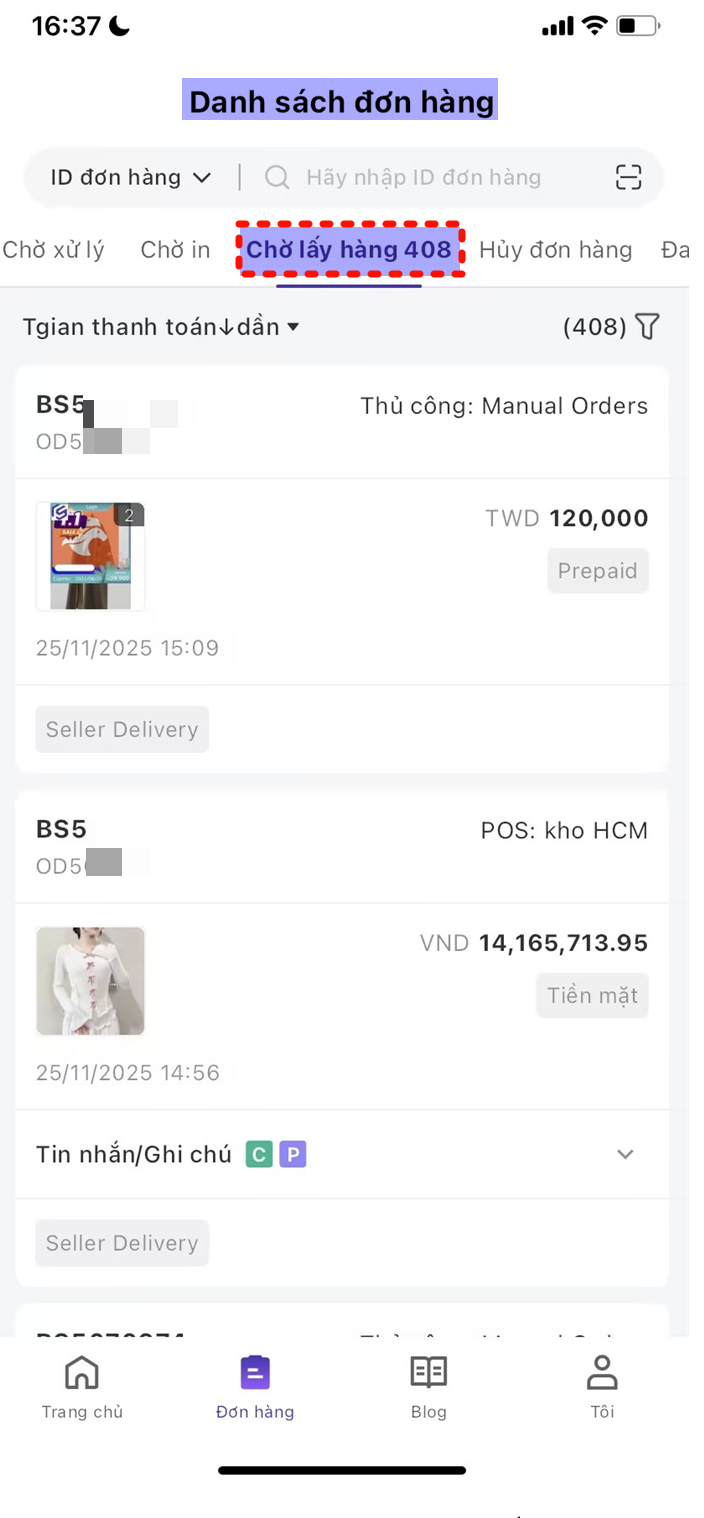The height and width of the screenshot is (1518, 704).
Task: Open the ID đơn hàng dropdown
Action: tap(131, 178)
